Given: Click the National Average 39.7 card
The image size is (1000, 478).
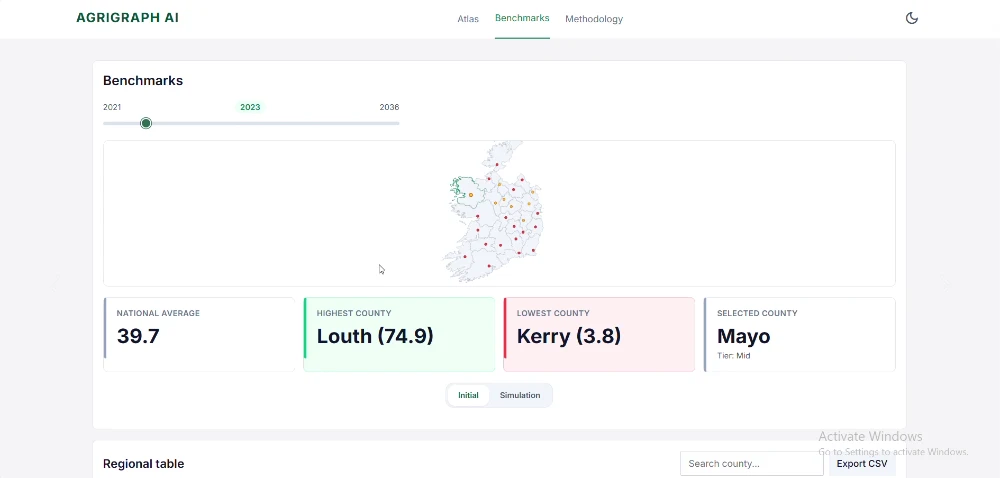Looking at the screenshot, I should click(199, 334).
